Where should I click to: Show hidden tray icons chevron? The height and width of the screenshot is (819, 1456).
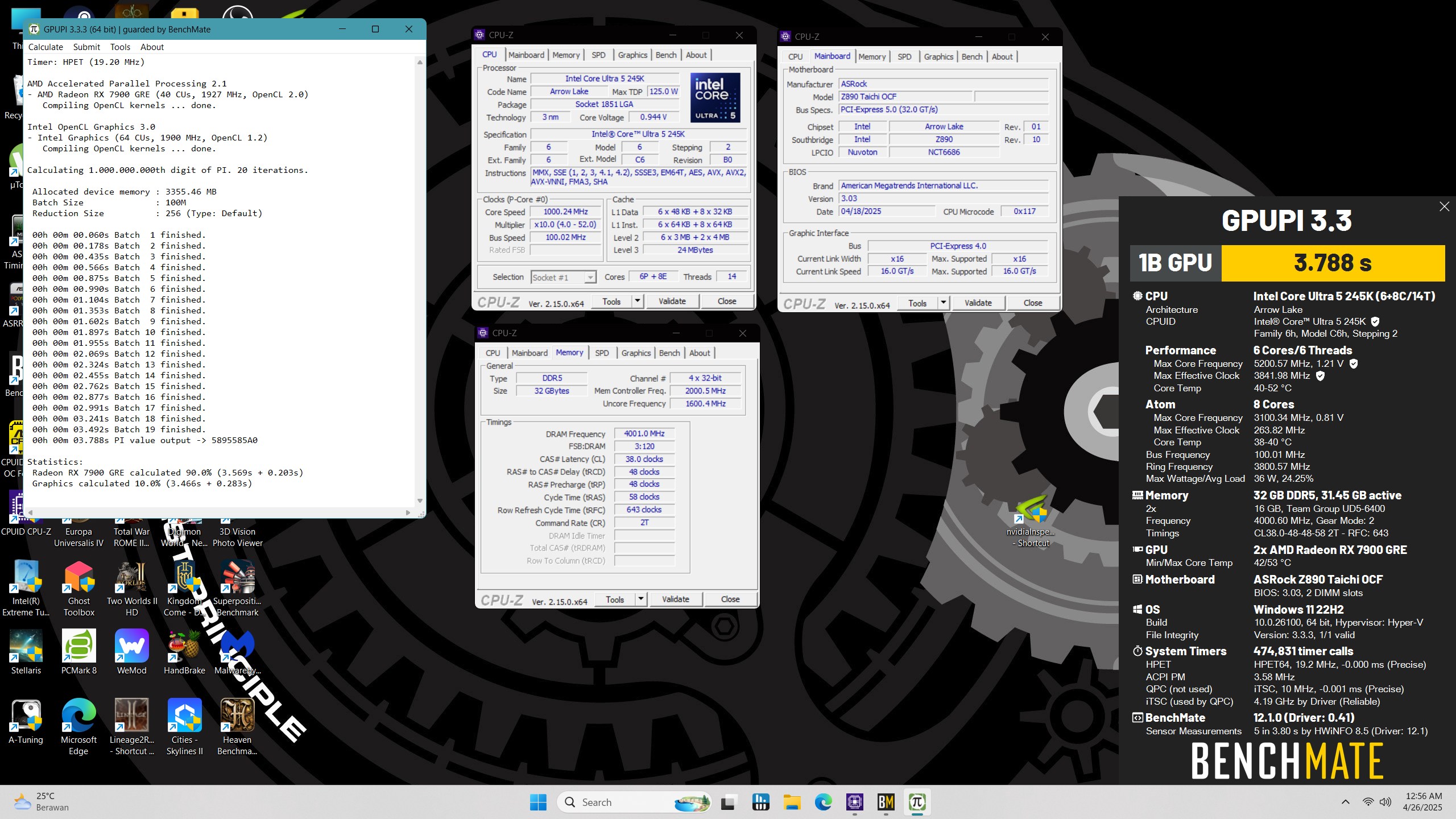pos(1345,802)
